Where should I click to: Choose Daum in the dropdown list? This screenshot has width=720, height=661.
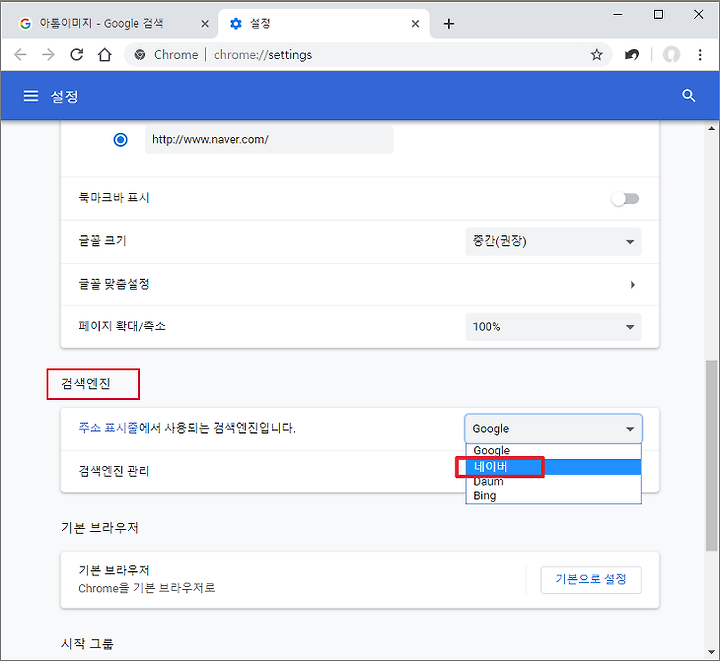pos(553,482)
